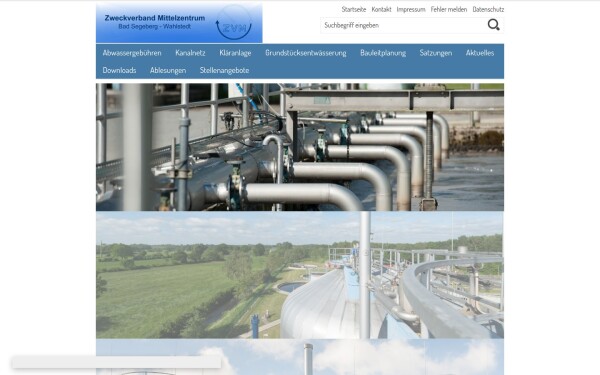
Task: Open Abwassergebühren menu item
Action: [x=132, y=53]
